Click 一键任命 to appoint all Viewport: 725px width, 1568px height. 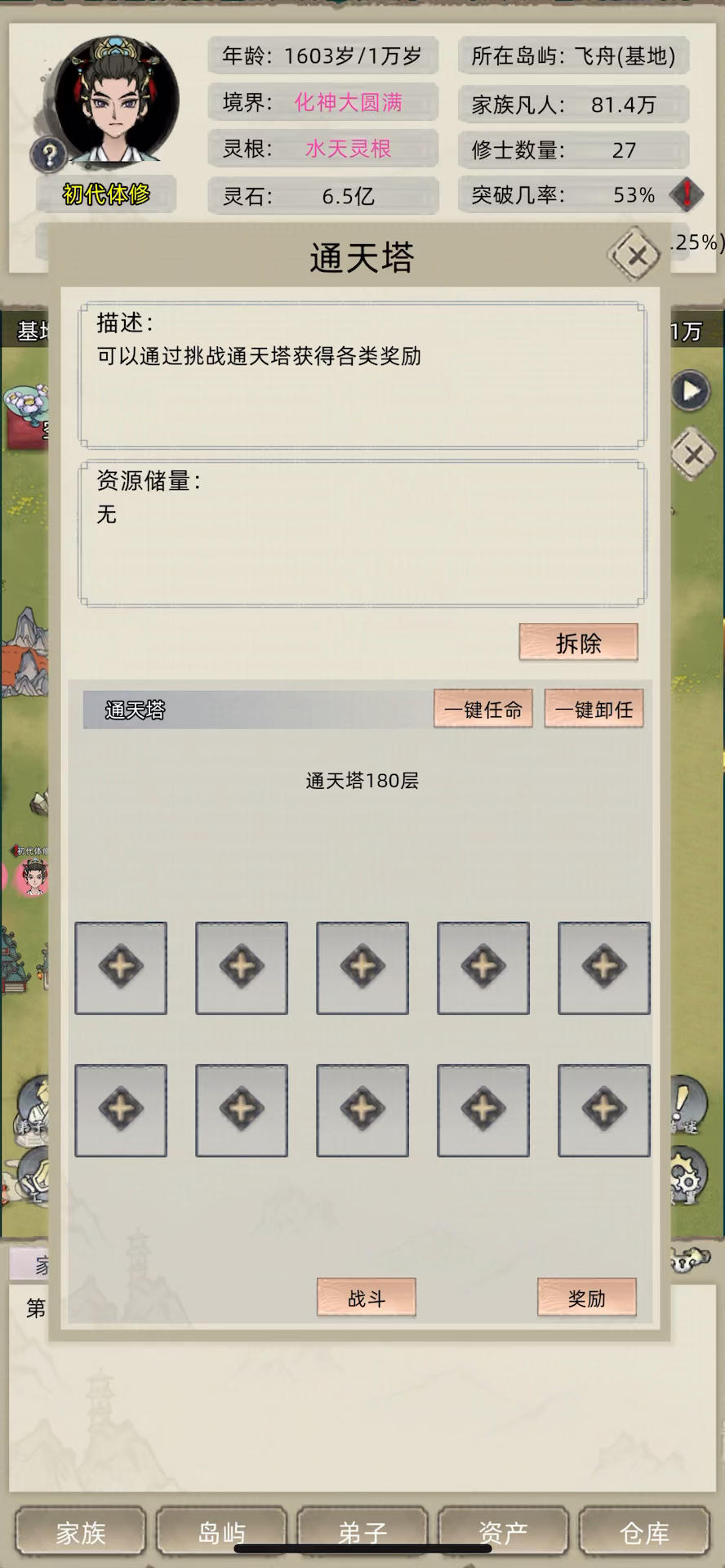[483, 709]
